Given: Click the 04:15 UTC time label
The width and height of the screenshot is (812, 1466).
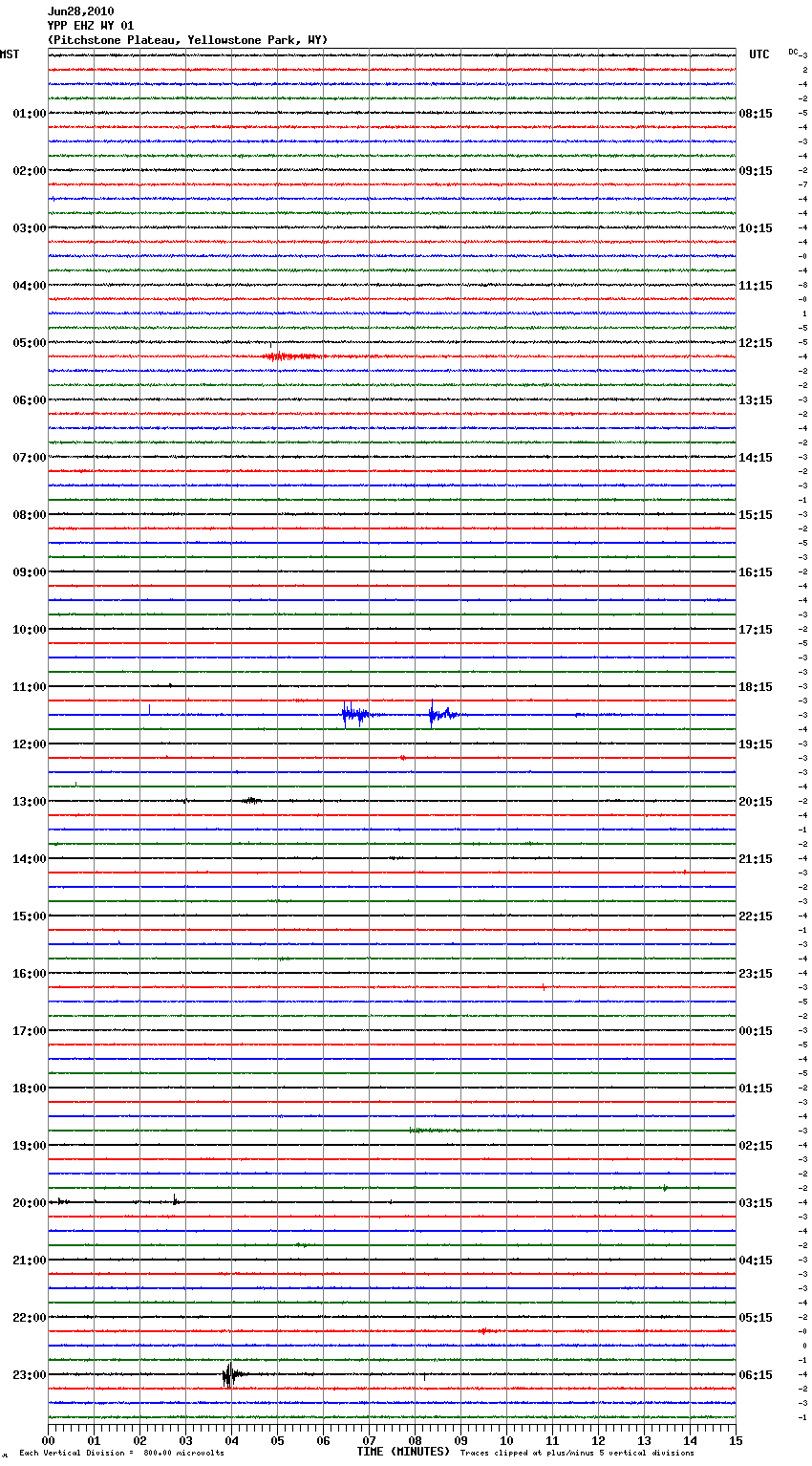Looking at the screenshot, I should [x=756, y=1261].
